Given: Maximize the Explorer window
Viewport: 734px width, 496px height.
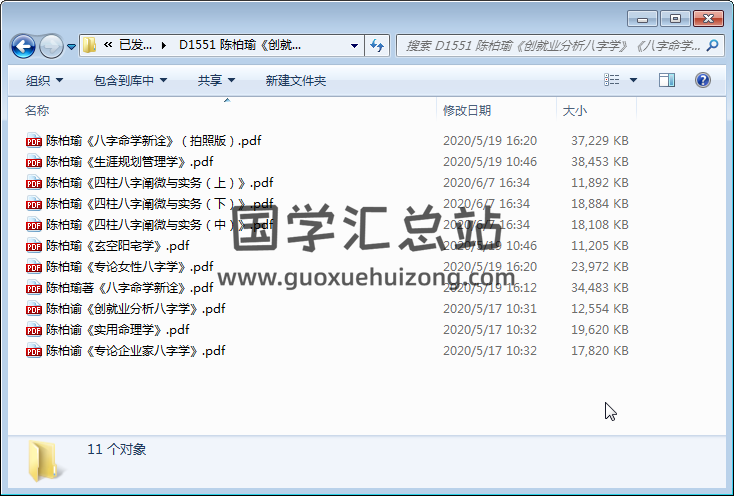Looking at the screenshot, I should click(x=675, y=19).
